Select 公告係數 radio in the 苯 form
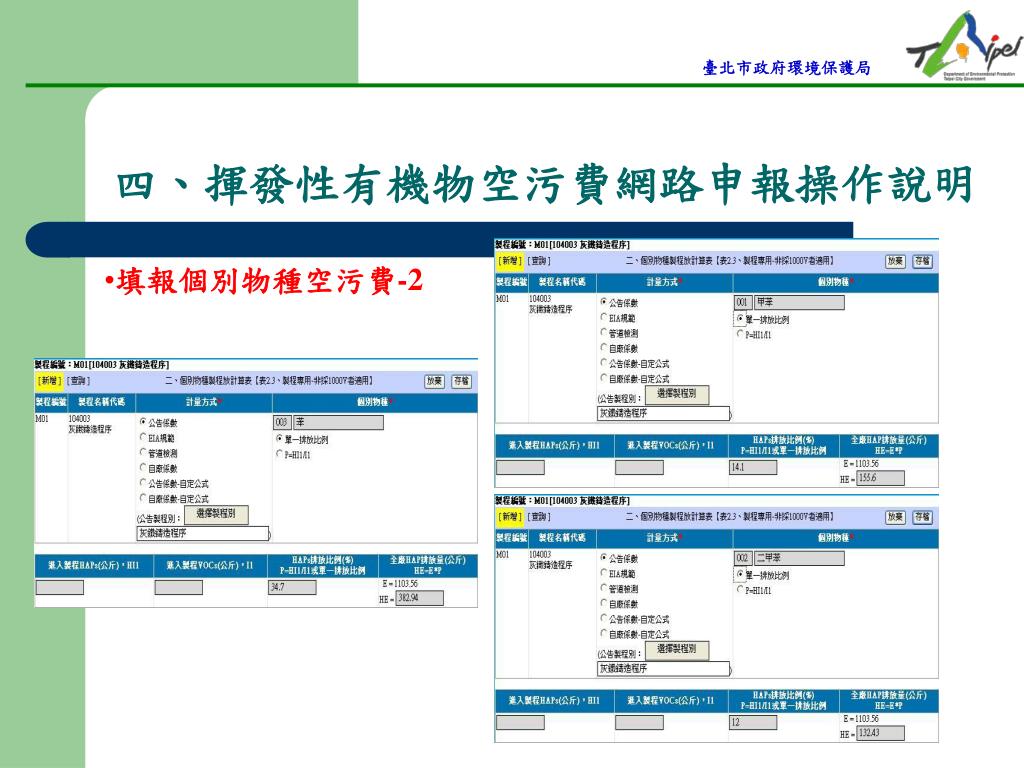Screen dimensions: 1024x768 coord(143,423)
